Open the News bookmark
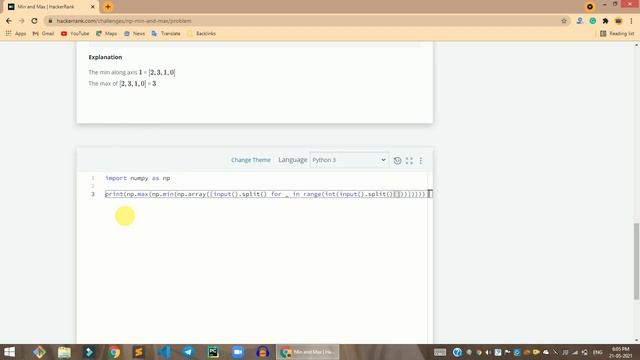The width and height of the screenshot is (640, 360). coord(134,33)
